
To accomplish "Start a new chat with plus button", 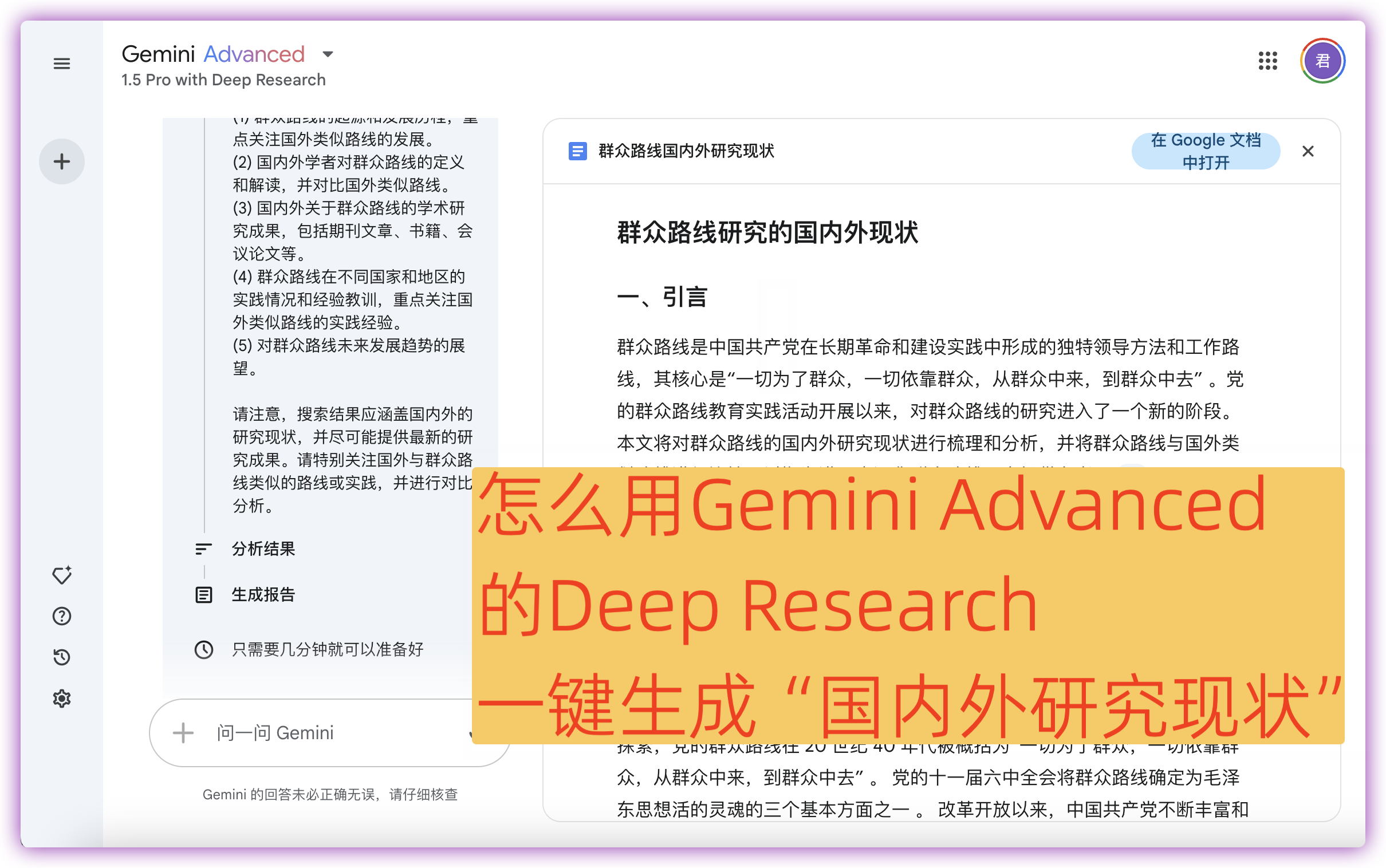I will click(61, 161).
